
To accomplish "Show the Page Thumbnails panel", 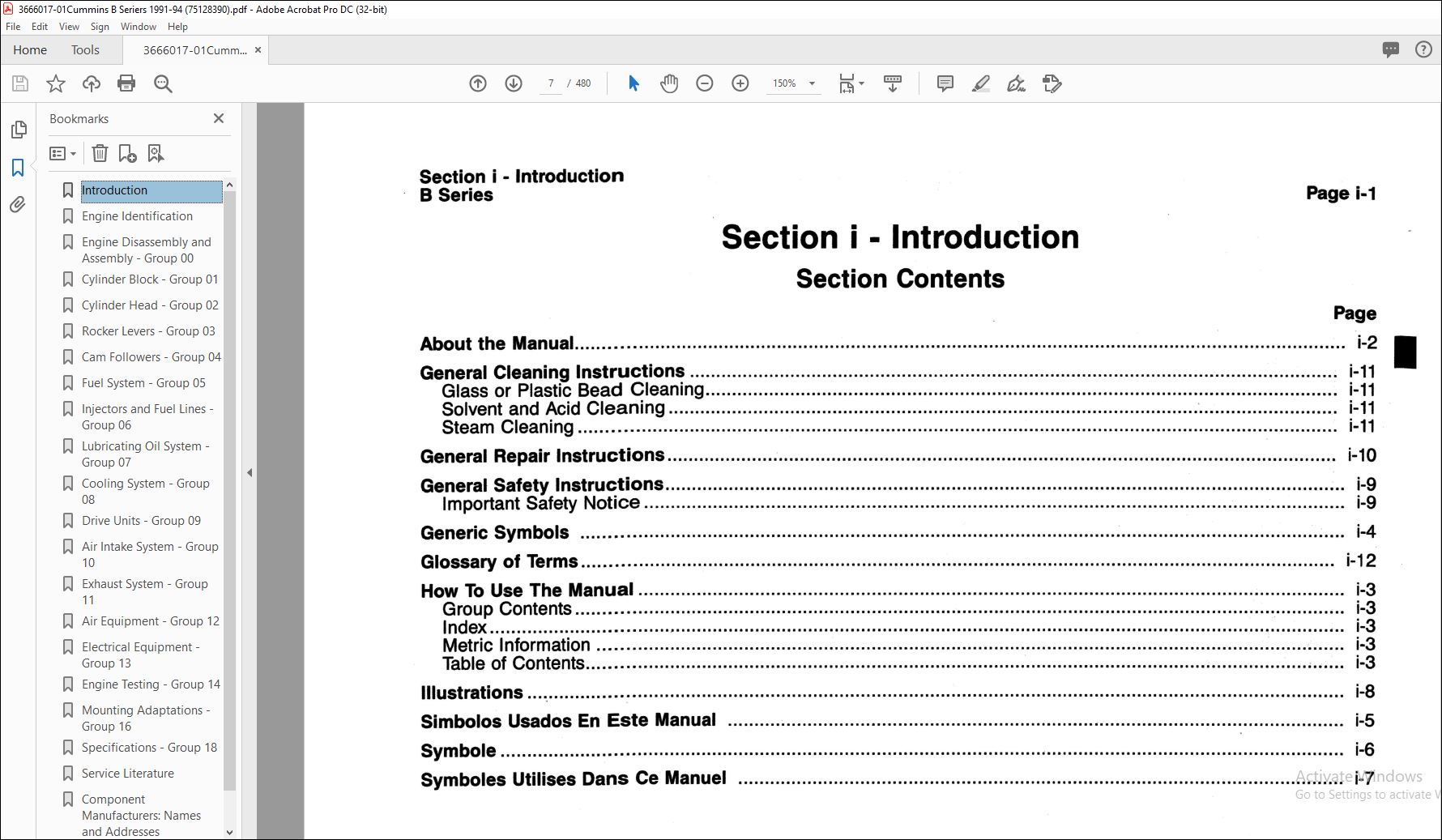I will 19,130.
